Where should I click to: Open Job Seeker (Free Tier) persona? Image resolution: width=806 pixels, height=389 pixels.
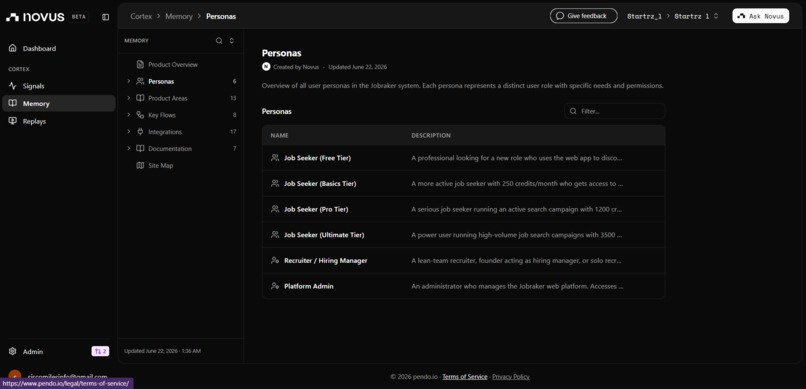[317, 158]
